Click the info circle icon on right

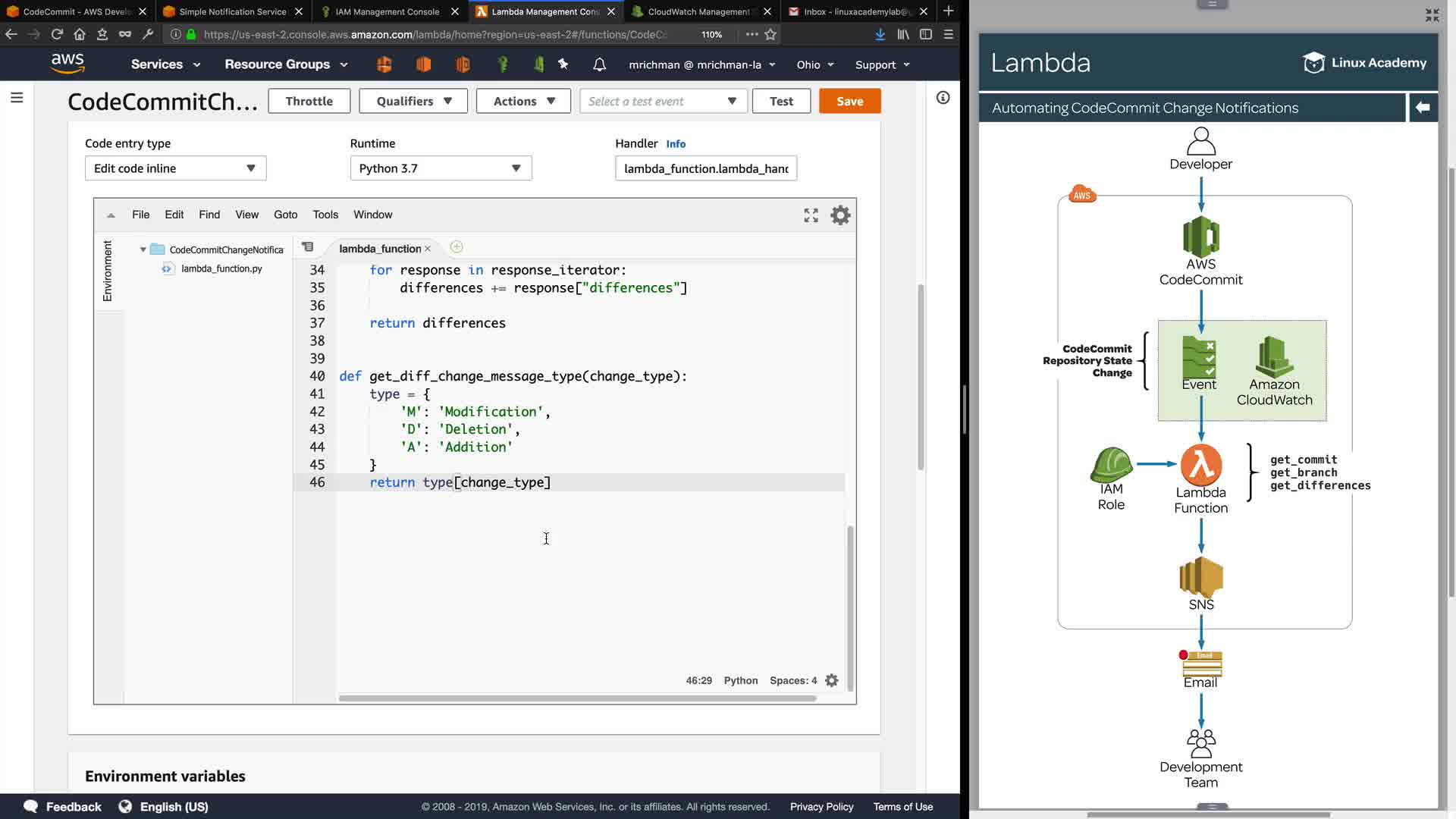(x=943, y=98)
